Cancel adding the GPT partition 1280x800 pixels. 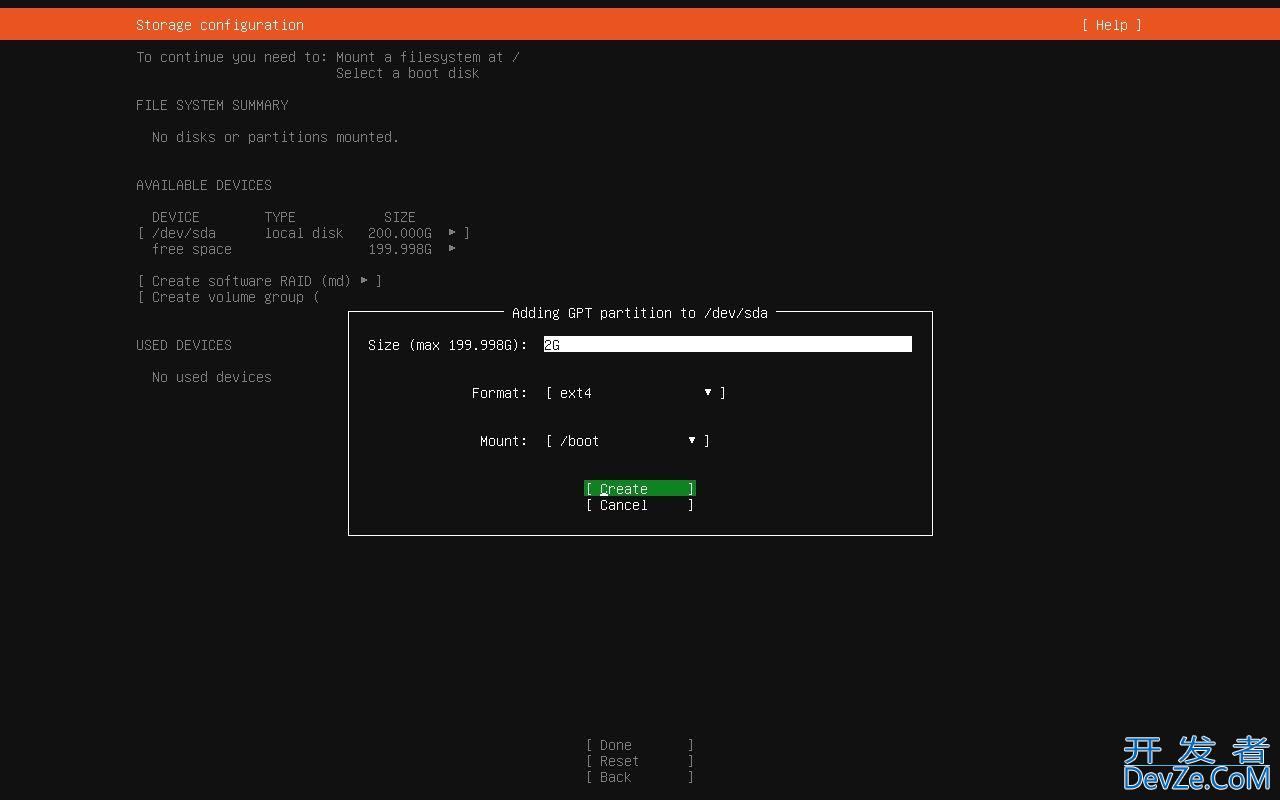coord(640,505)
